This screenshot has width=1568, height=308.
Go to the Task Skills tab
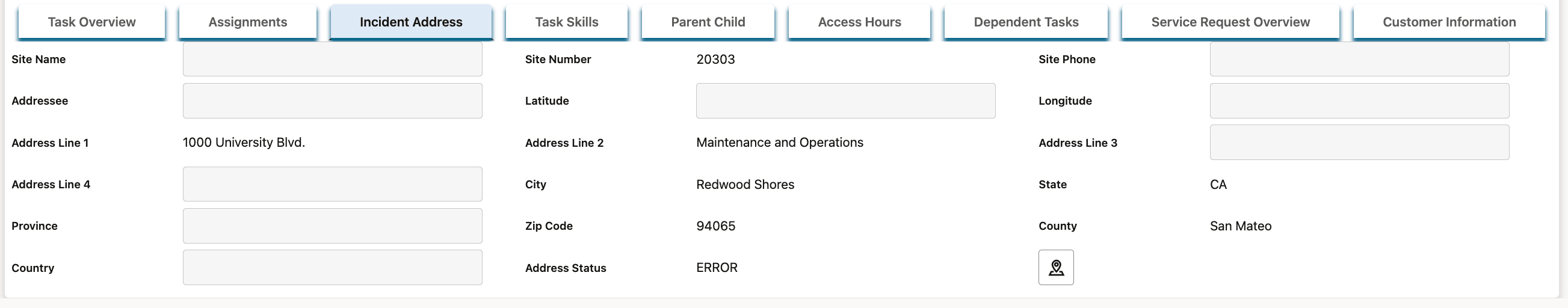click(566, 22)
